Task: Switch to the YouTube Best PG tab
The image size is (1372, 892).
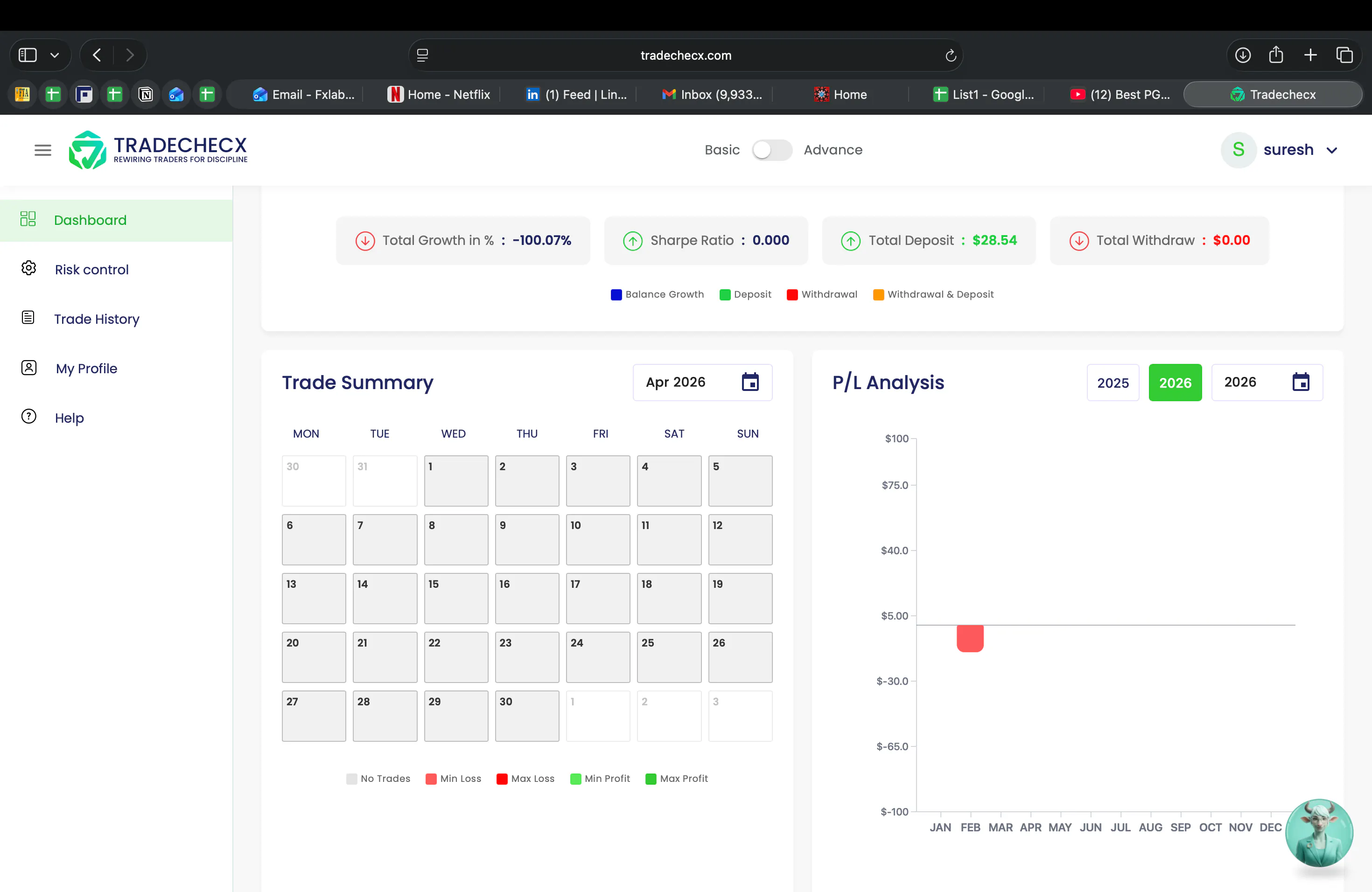Action: 1120,95
